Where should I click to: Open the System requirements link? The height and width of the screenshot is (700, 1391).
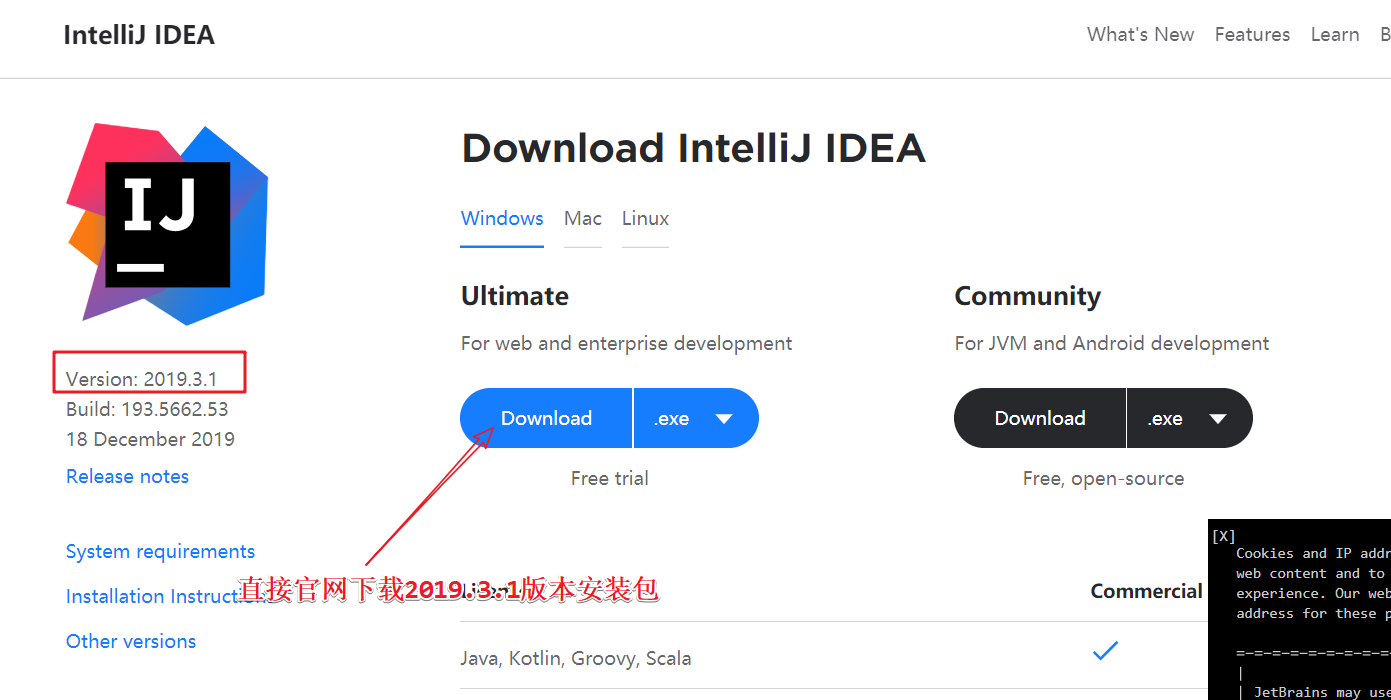coord(160,552)
